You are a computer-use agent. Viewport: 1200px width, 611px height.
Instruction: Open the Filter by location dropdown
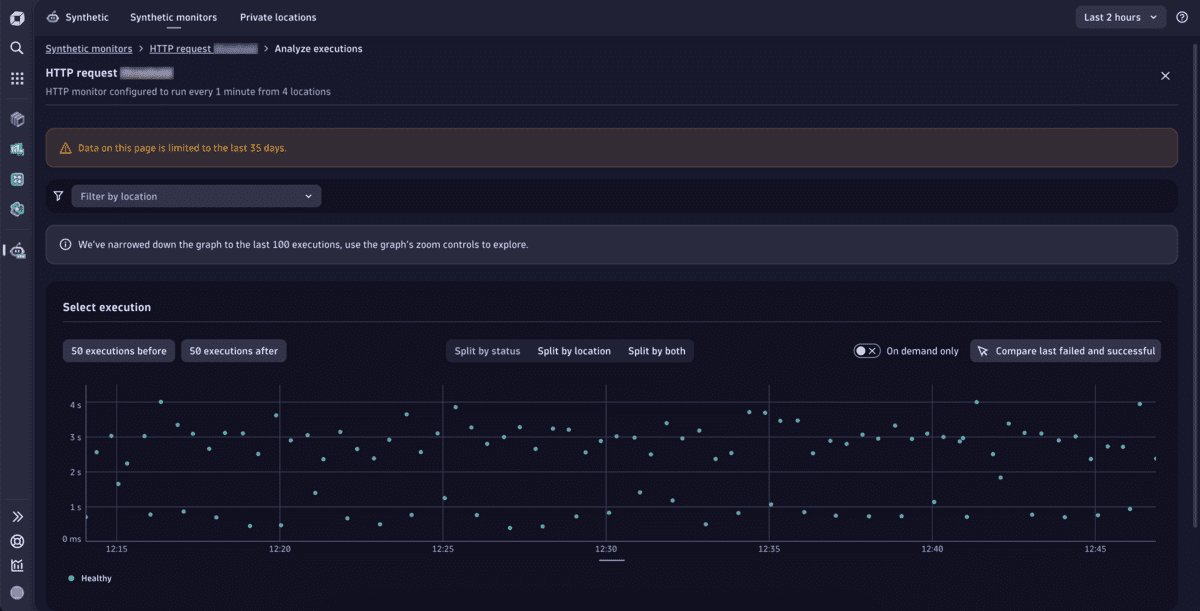[195, 196]
